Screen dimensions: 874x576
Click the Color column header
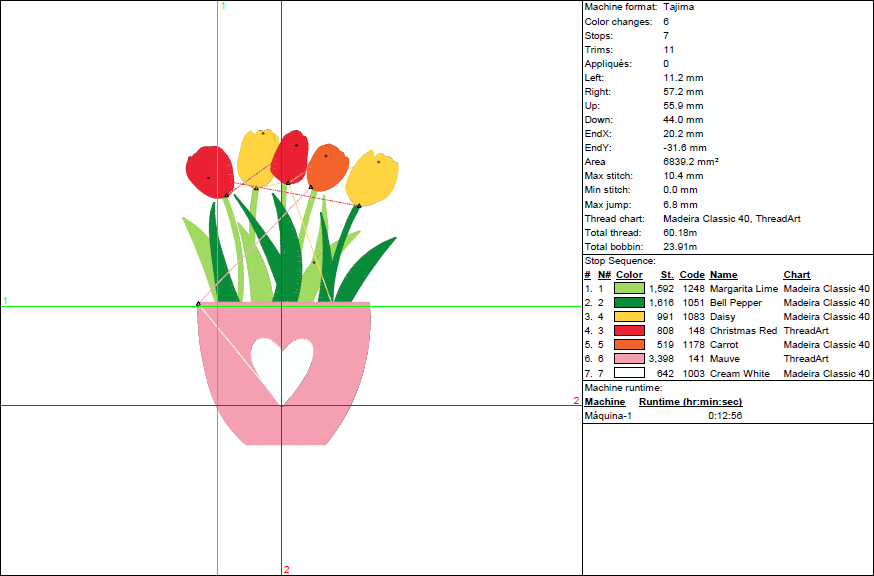pos(629,275)
